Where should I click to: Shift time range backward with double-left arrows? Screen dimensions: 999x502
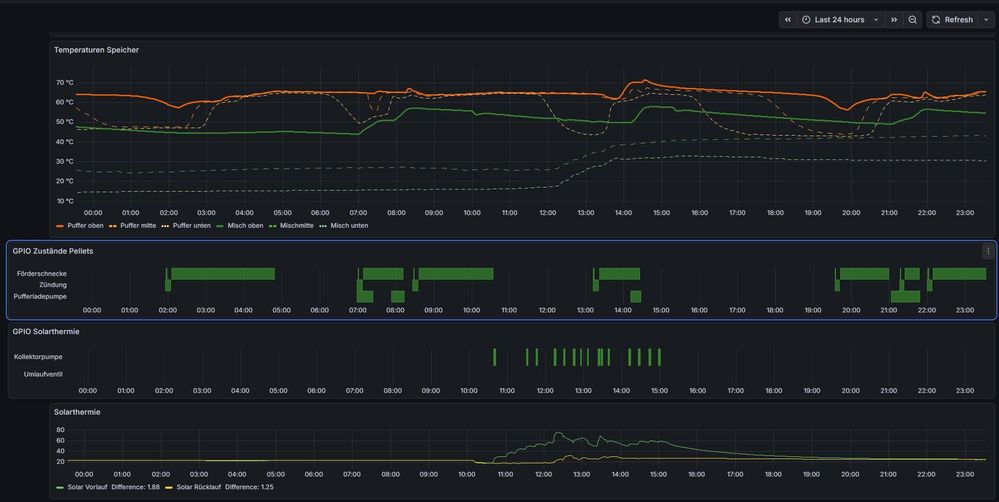click(x=788, y=20)
